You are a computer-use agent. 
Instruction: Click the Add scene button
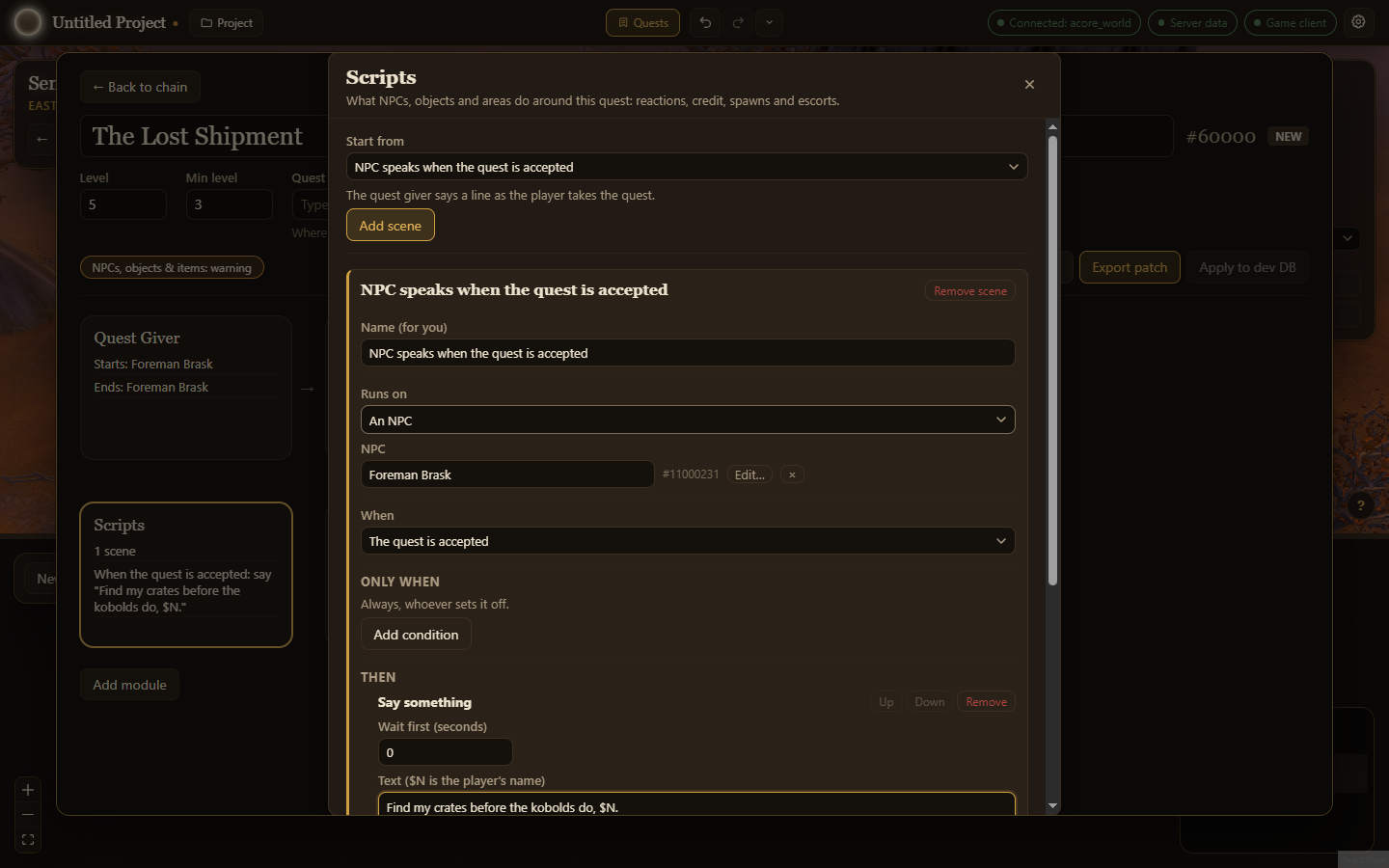391,226
